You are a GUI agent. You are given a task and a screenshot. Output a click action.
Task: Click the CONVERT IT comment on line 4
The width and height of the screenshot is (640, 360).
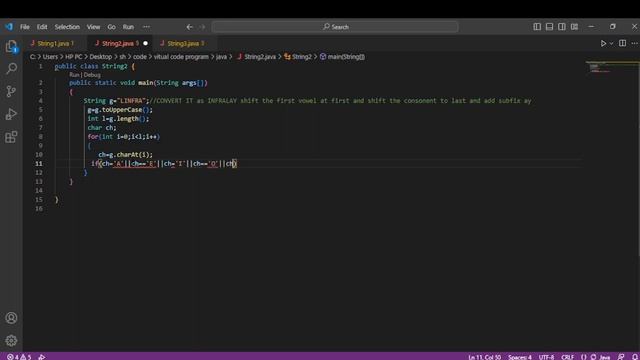[340, 101]
